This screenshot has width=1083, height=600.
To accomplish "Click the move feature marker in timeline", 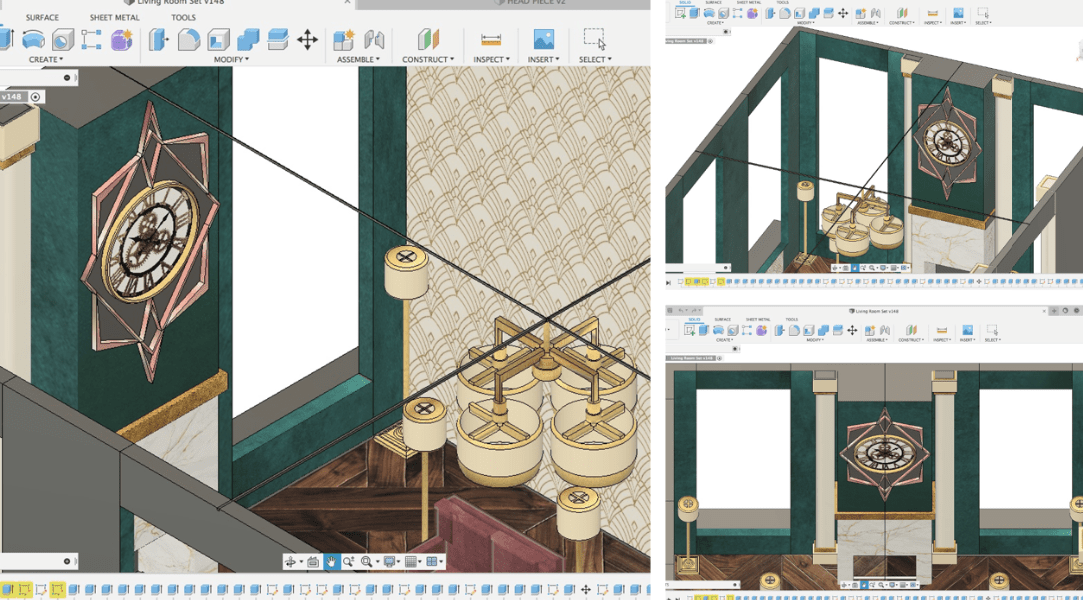I will [586, 590].
